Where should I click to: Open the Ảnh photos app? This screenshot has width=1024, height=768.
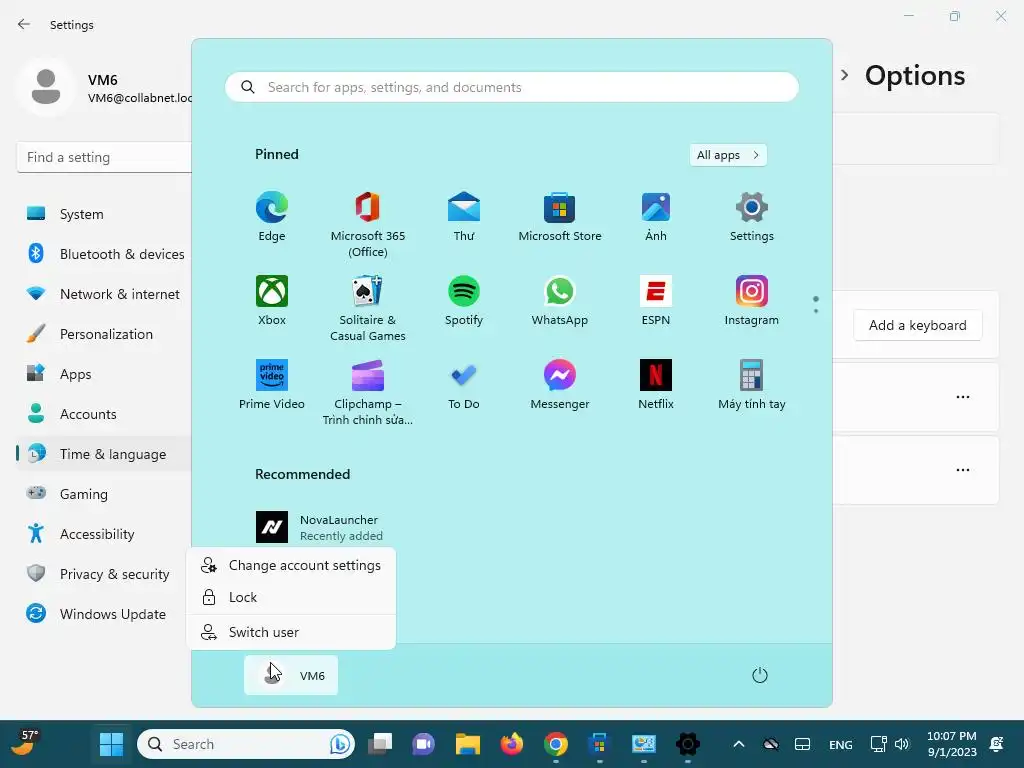[656, 216]
